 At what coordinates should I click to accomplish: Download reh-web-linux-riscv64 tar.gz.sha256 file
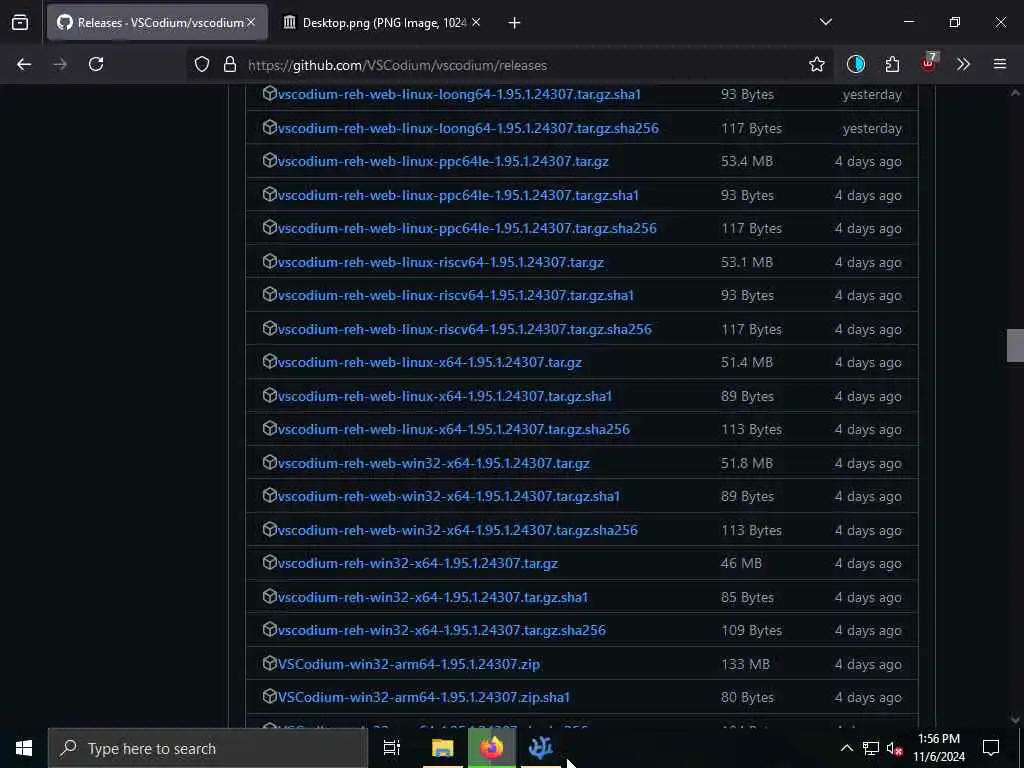pyautogui.click(x=464, y=329)
